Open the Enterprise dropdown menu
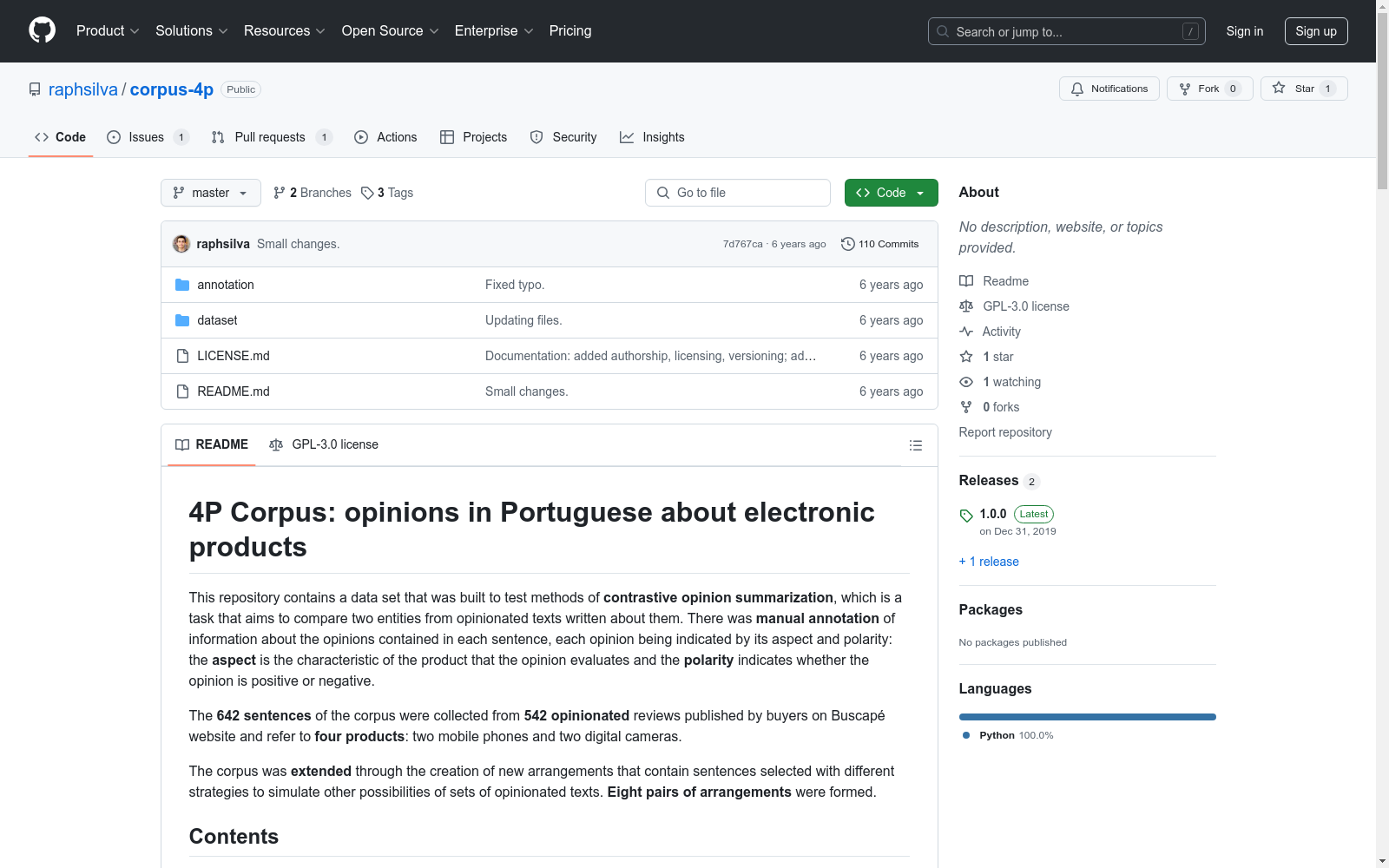 [494, 31]
